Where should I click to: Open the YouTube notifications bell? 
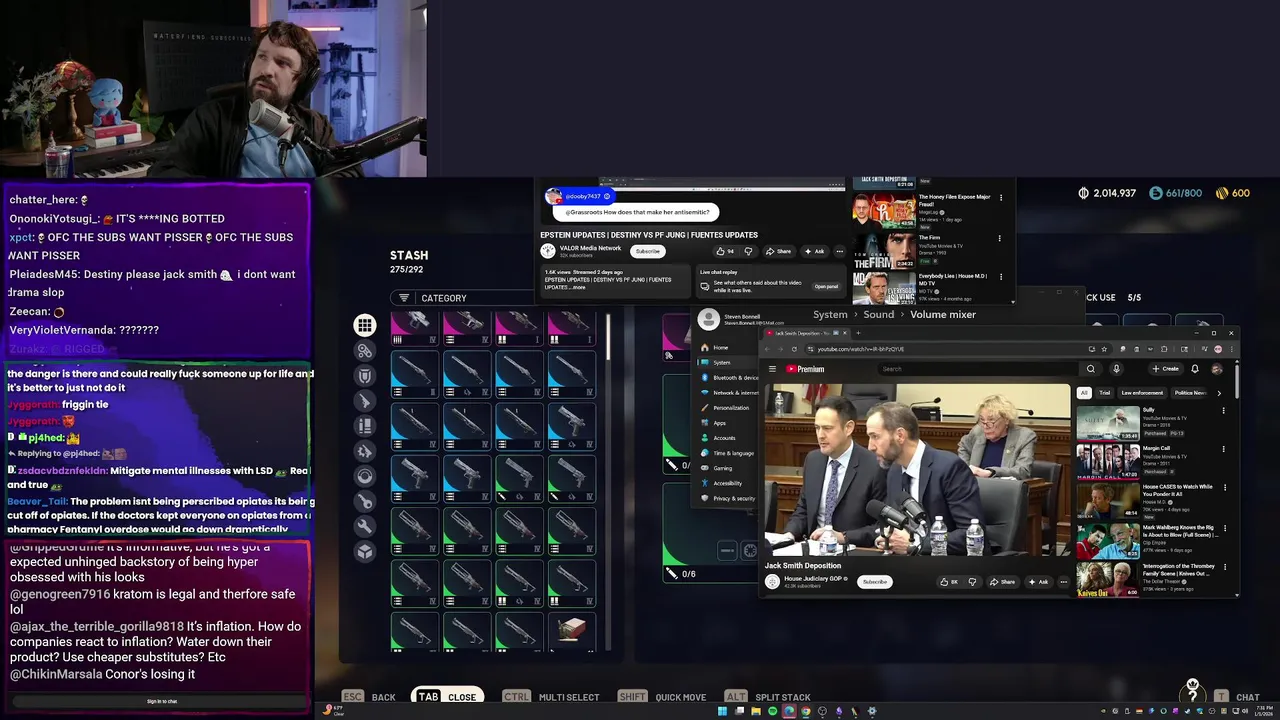(1194, 369)
